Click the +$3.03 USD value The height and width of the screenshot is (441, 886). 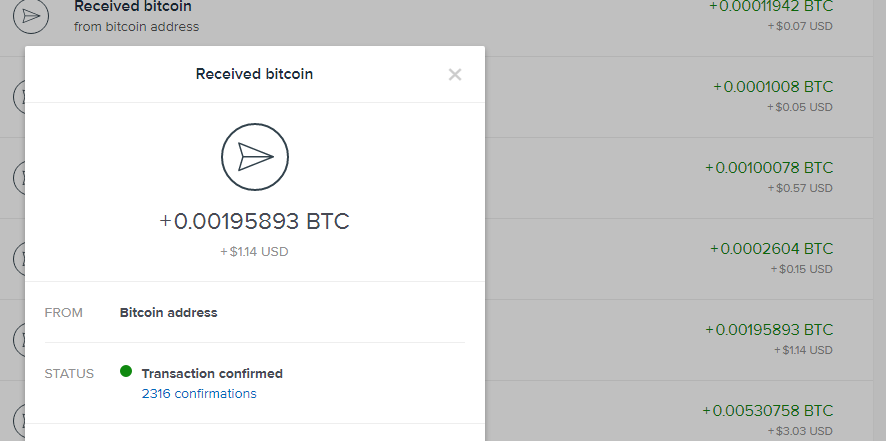point(799,431)
